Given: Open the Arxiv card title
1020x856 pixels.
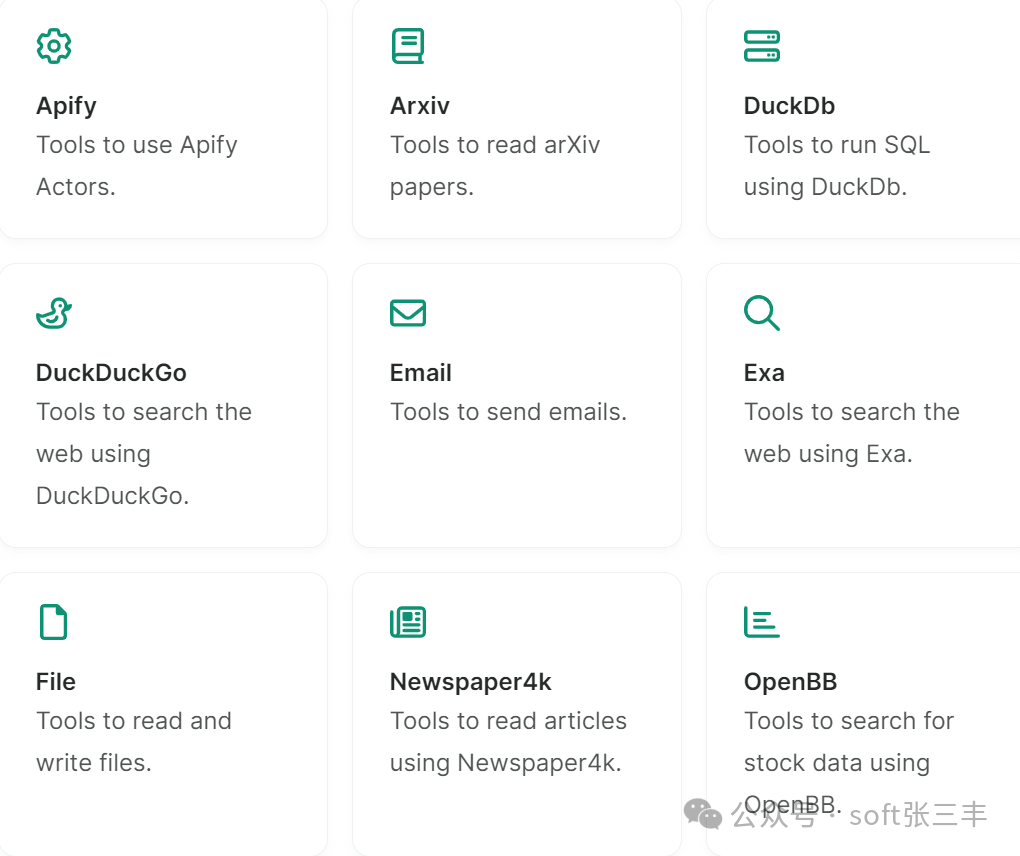Looking at the screenshot, I should click(420, 106).
